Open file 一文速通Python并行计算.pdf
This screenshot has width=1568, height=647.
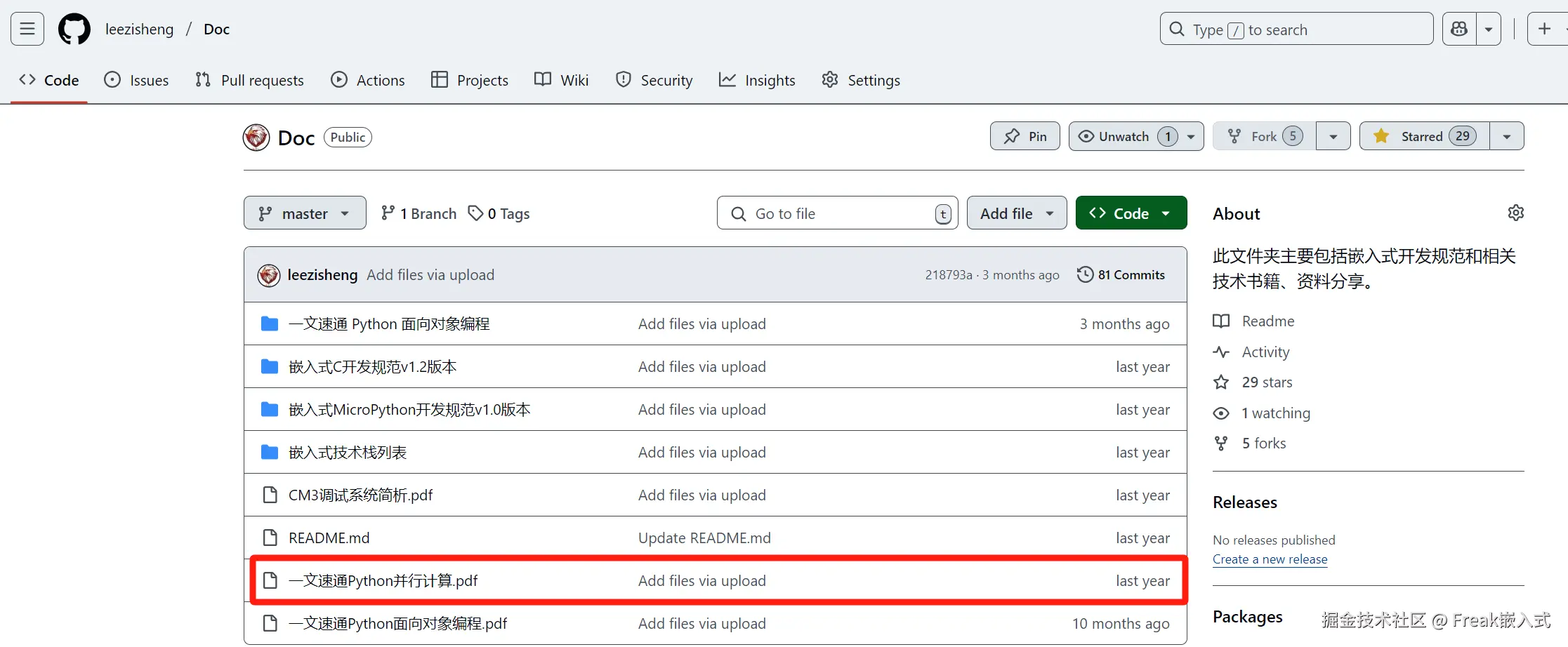coord(383,581)
